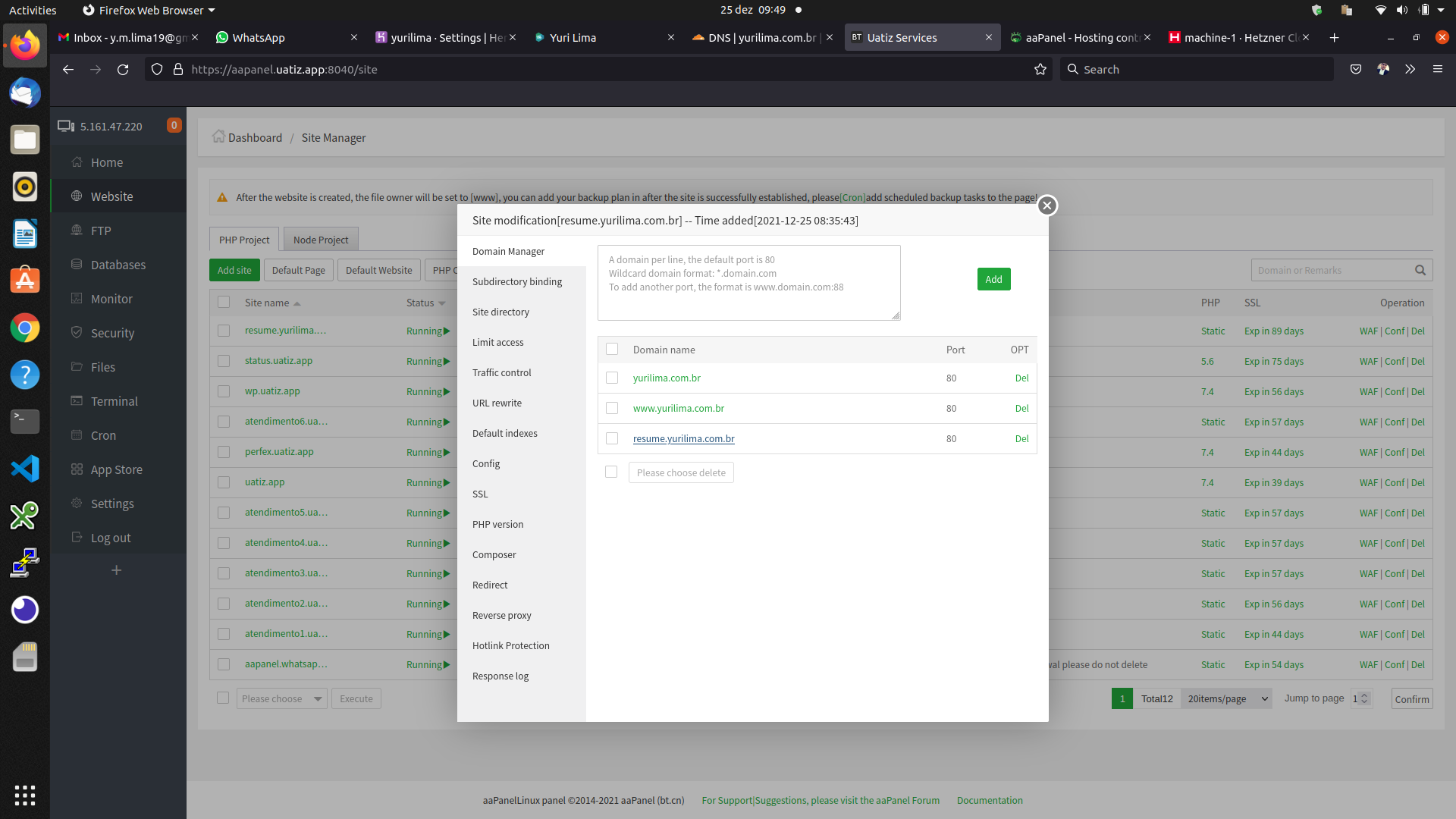
Task: Click the add-menu plus icon in sidebar
Action: click(x=116, y=570)
